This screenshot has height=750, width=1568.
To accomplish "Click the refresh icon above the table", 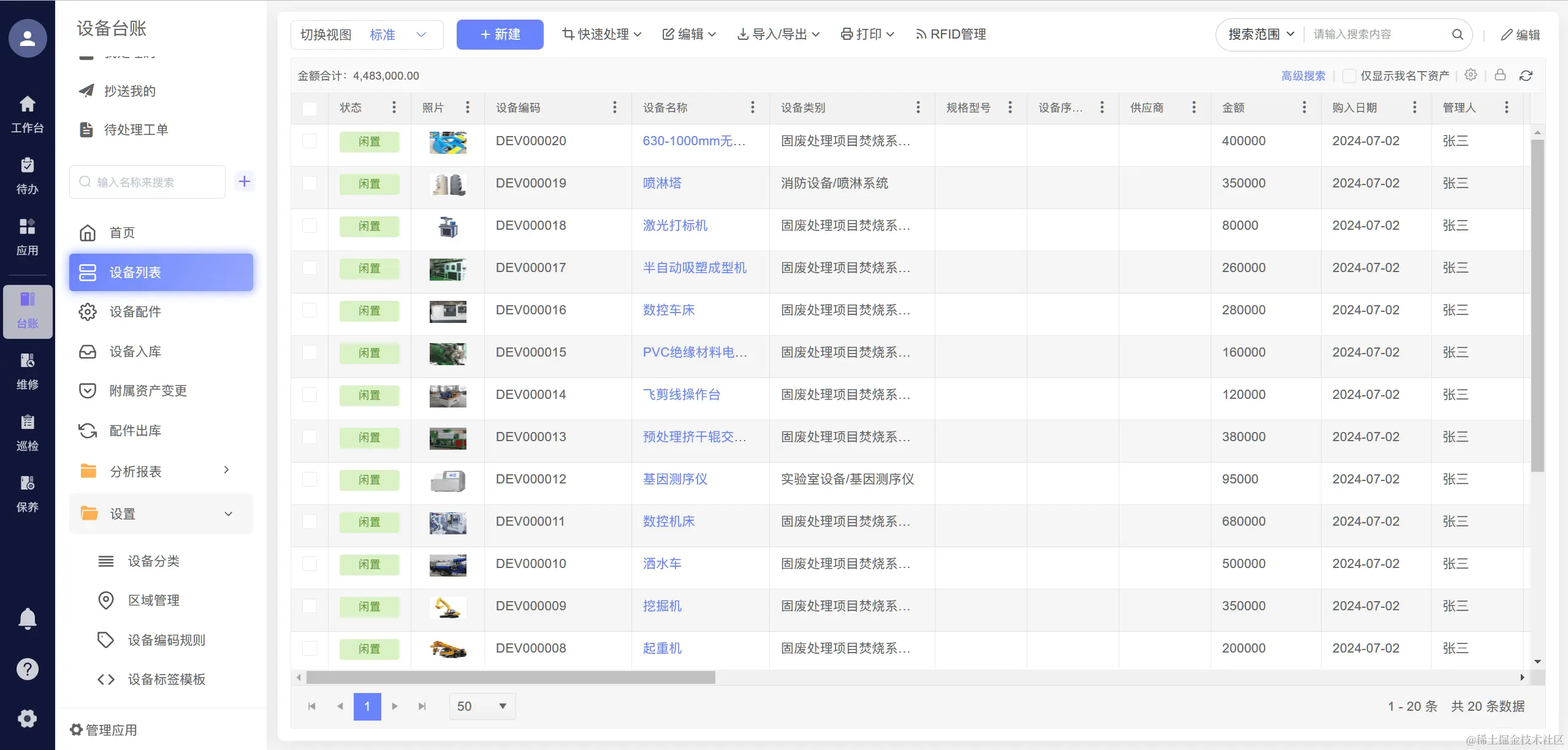I will (1526, 75).
